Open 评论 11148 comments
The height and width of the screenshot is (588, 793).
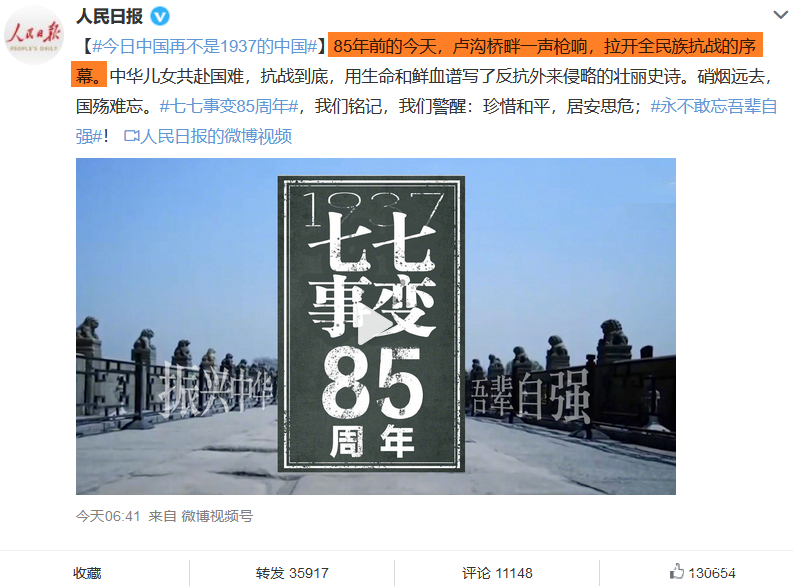tap(497, 573)
